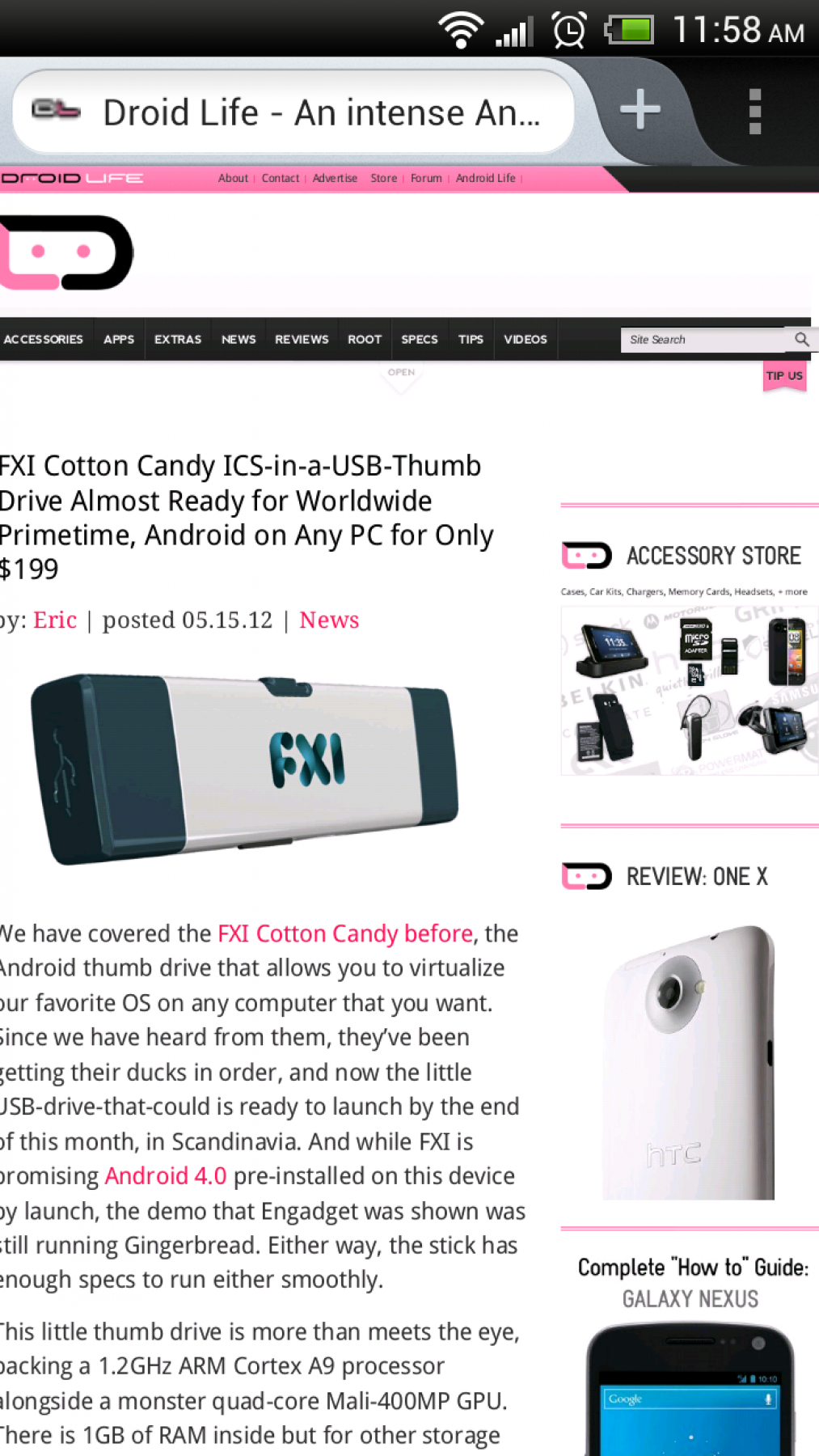
Task: Open the browser overflow menu dots
Action: (755, 112)
